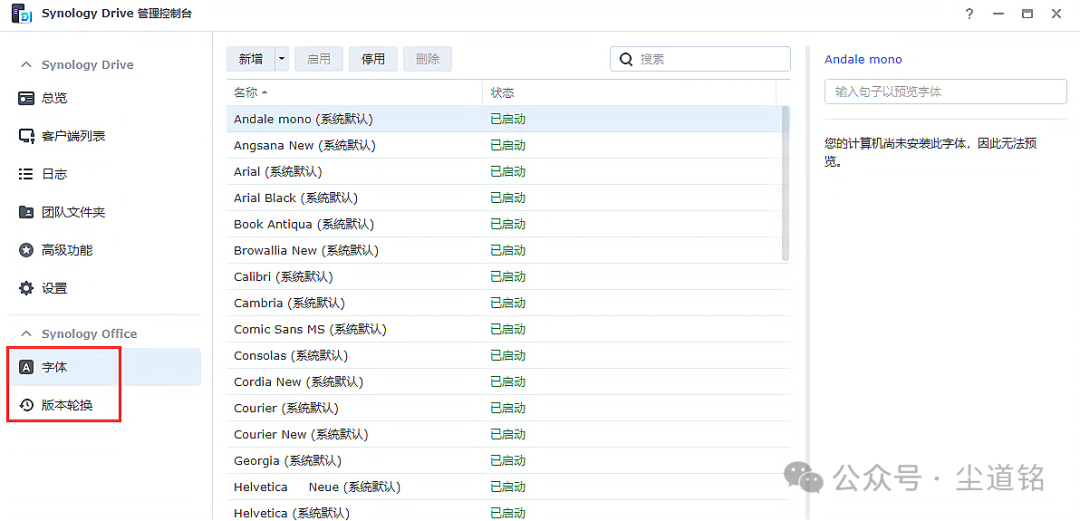Viewport: 1080px width, 521px height.
Task: Click the 新增 add button
Action: [250, 59]
